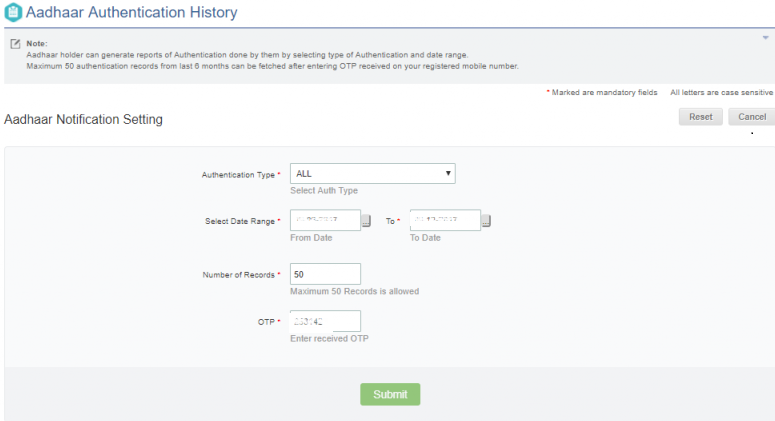The width and height of the screenshot is (775, 421).
Task: Click the Aadhaar clipboard logo icon
Action: pos(13,12)
